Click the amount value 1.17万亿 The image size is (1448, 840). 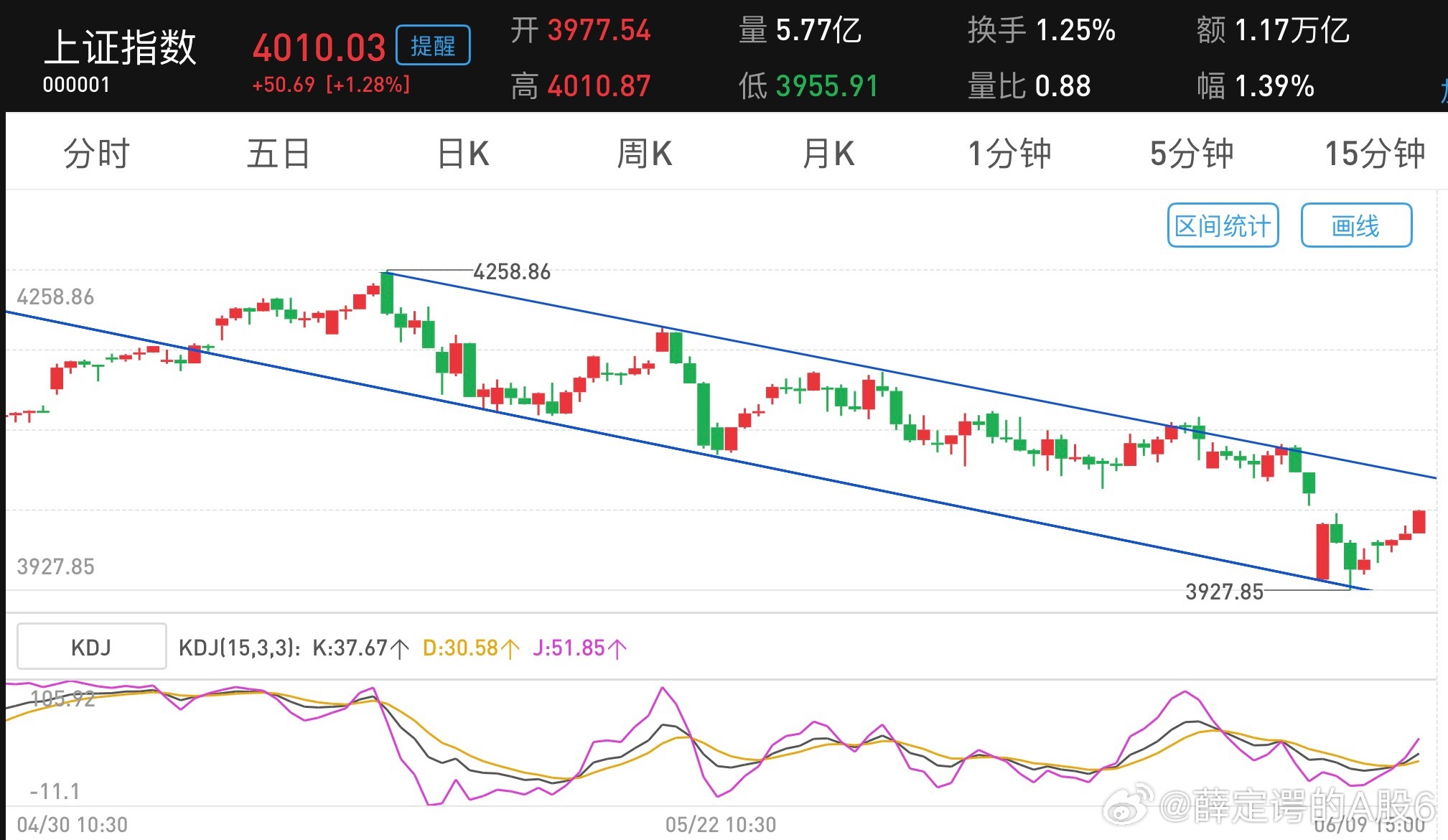click(x=1291, y=30)
